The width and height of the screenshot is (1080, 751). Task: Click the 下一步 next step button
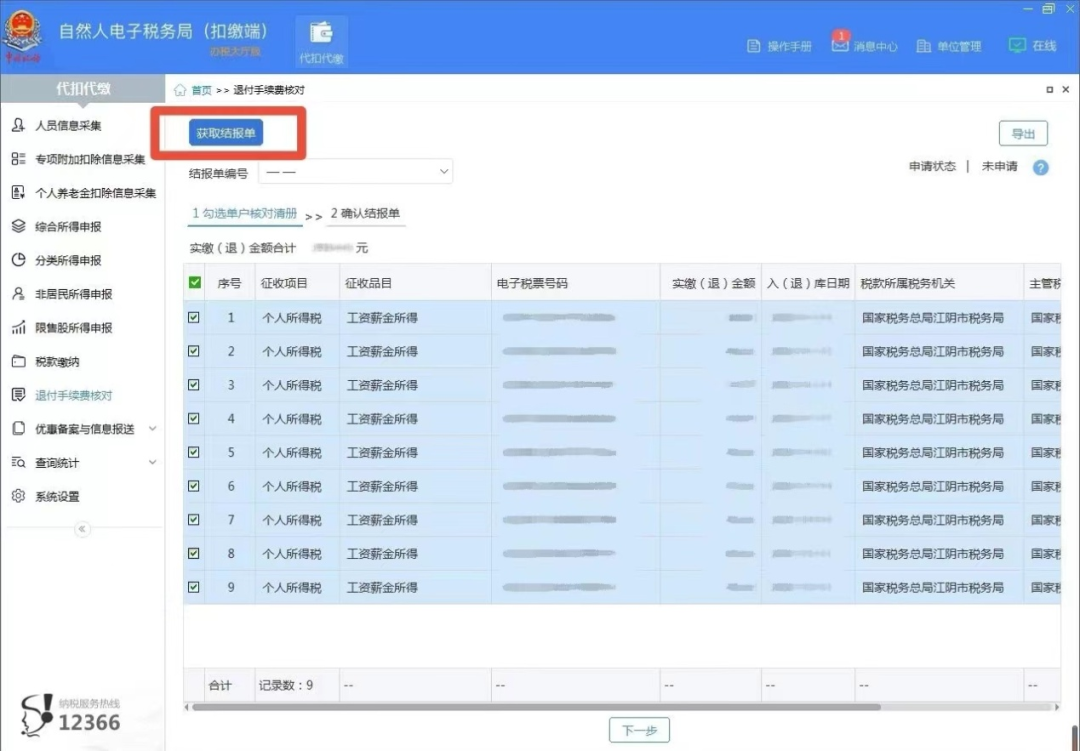(x=639, y=730)
